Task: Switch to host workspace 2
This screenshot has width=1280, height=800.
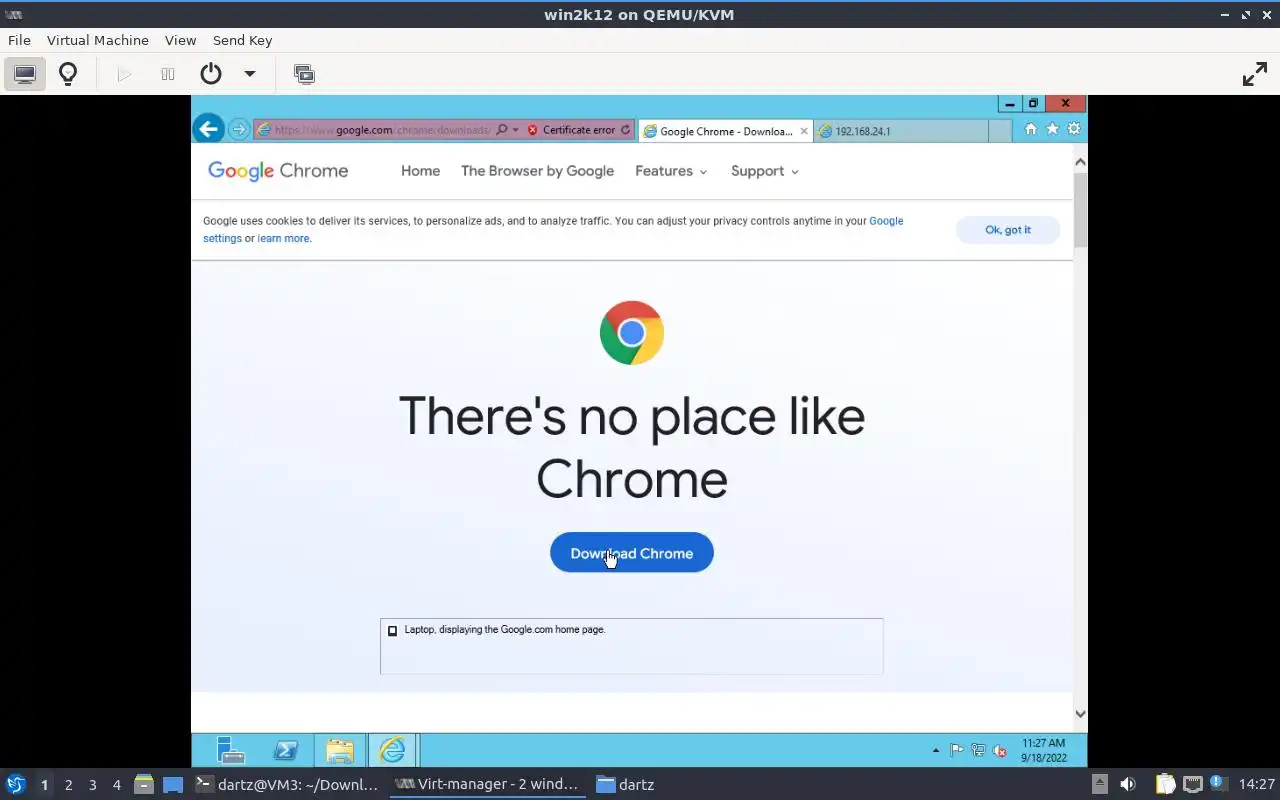Action: 69,785
